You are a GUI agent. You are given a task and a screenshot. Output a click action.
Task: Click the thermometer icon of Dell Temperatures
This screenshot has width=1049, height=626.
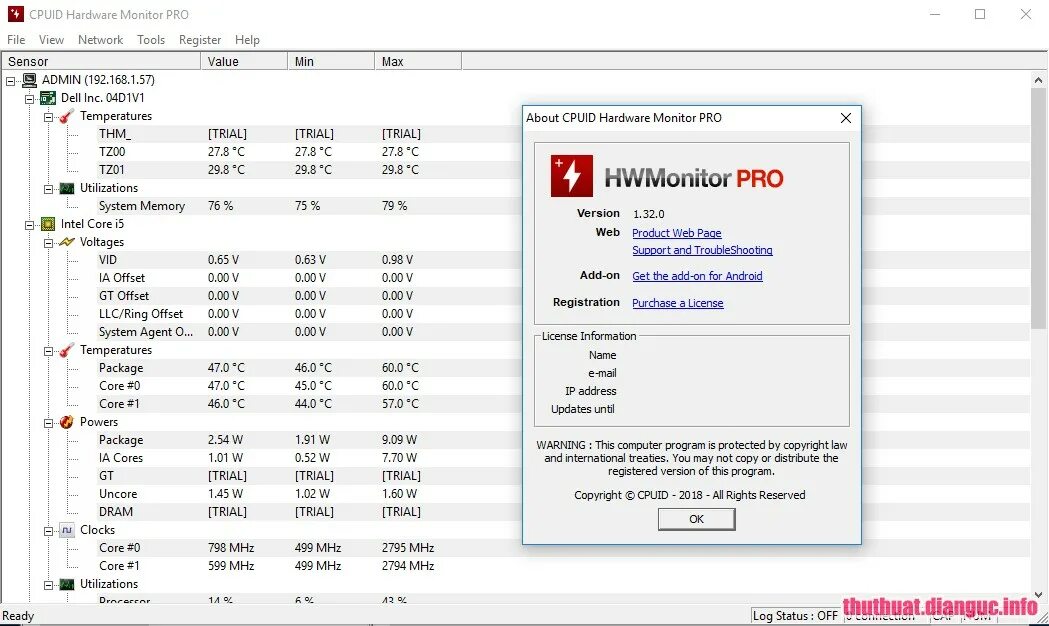[67, 116]
